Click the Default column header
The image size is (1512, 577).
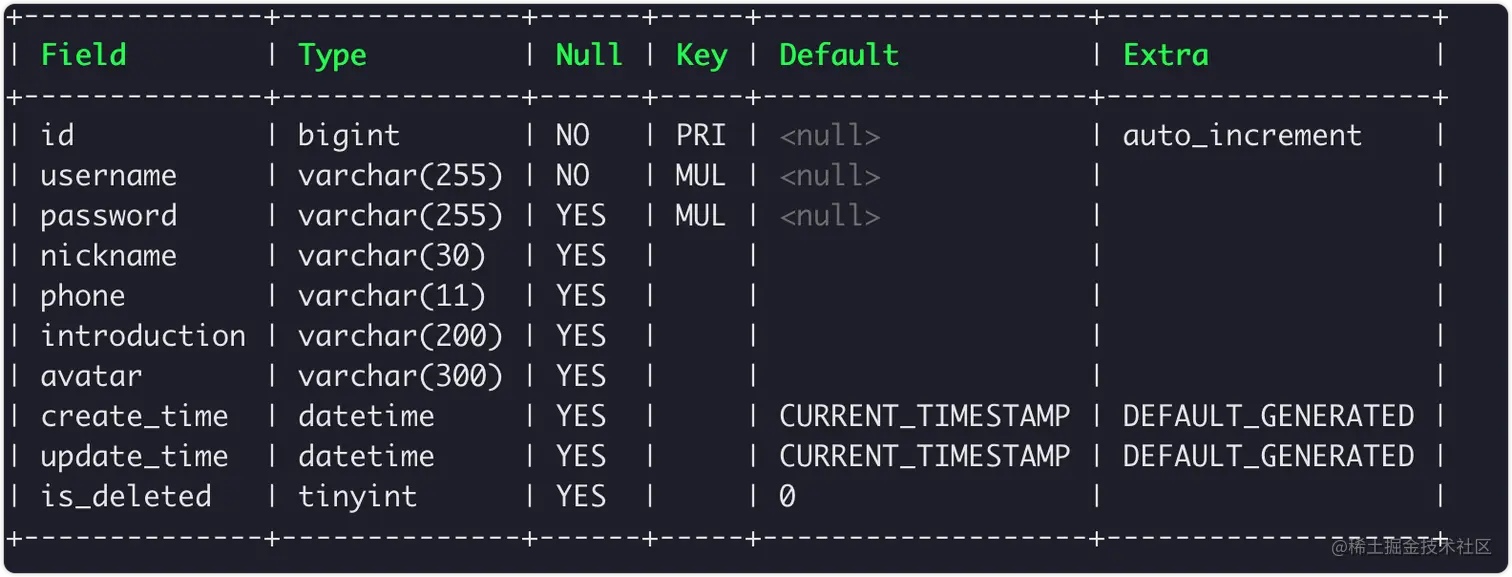839,54
